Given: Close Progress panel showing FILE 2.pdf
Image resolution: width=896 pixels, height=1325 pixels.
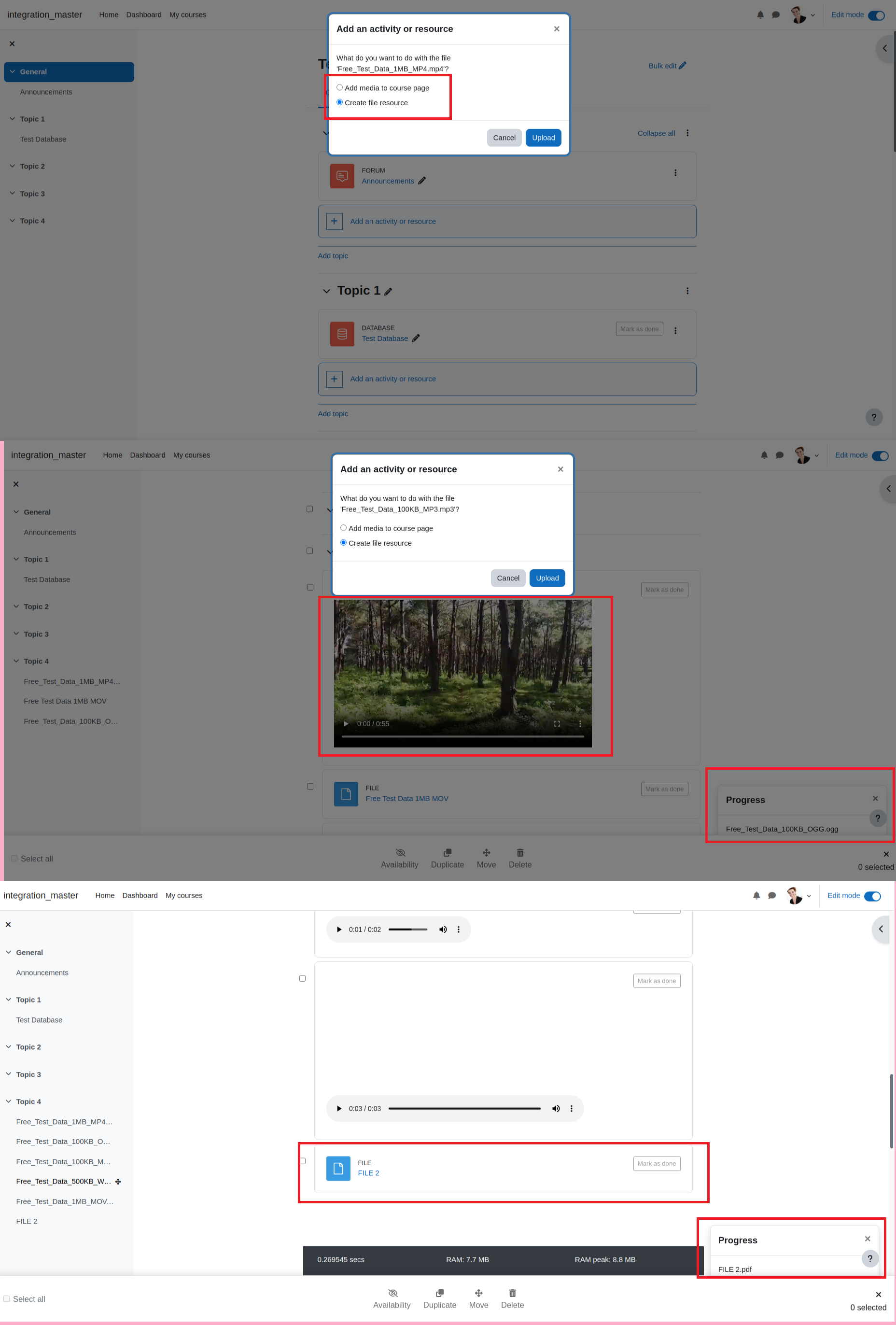Looking at the screenshot, I should point(867,1239).
